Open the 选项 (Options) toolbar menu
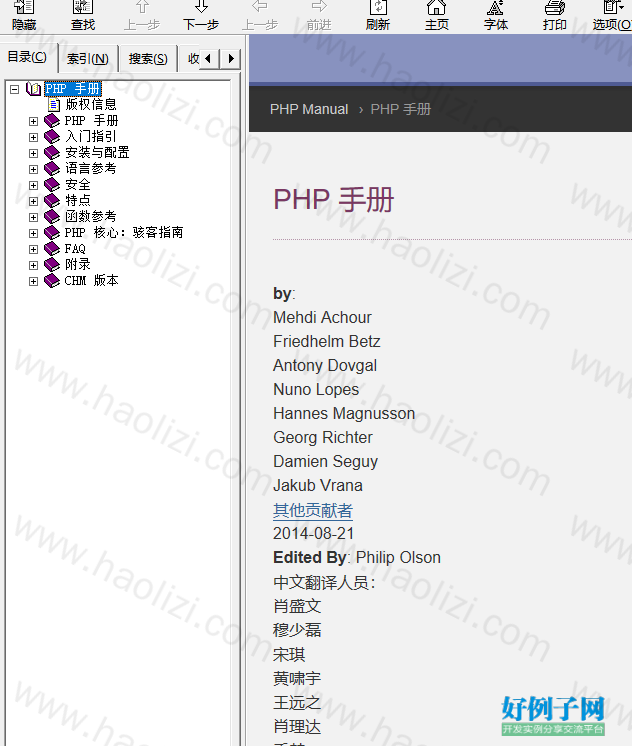Image resolution: width=632 pixels, height=746 pixels. click(x=612, y=15)
